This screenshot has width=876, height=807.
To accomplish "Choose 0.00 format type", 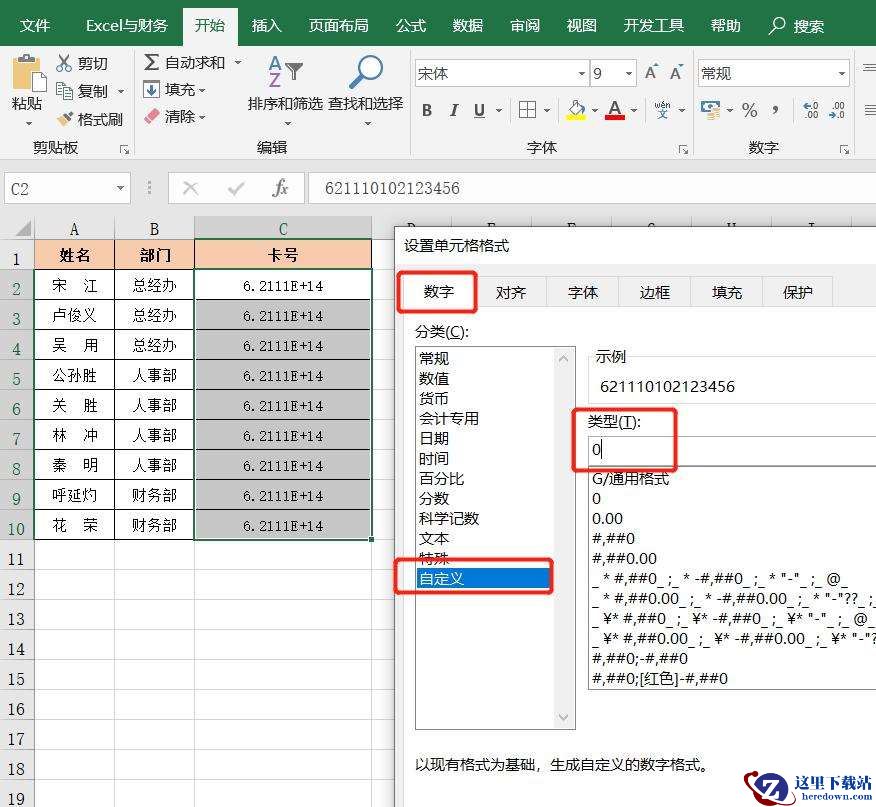I will (x=607, y=519).
